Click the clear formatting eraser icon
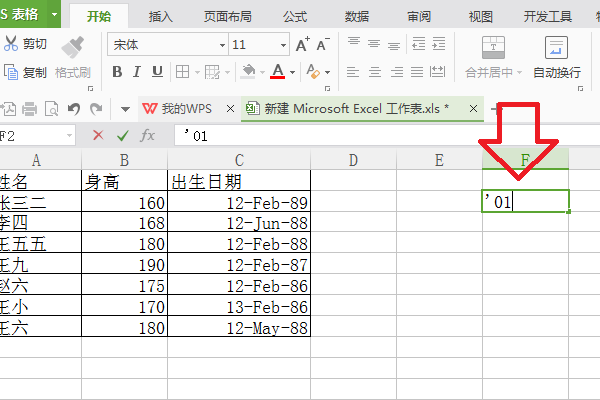Viewport: 600px width, 400px height. [x=313, y=72]
